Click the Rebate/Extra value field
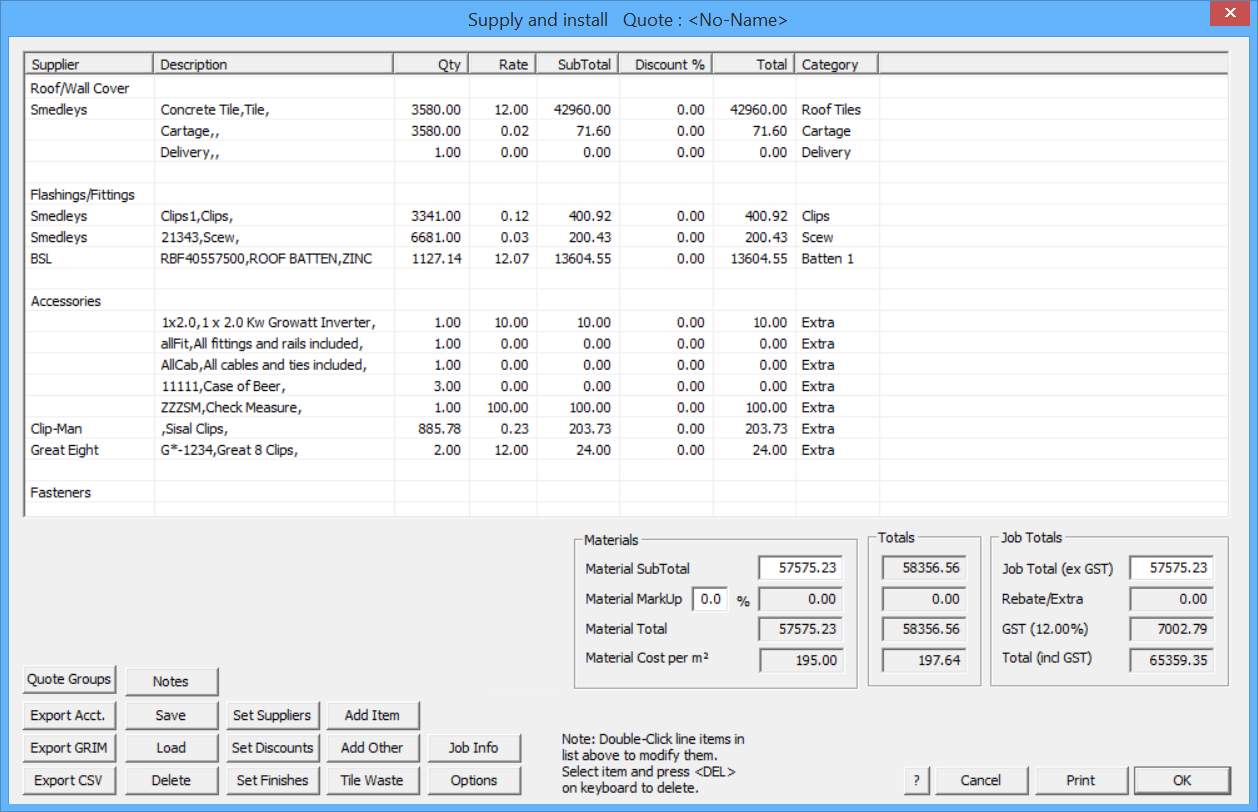Viewport: 1258px width, 812px height. pos(1171,599)
